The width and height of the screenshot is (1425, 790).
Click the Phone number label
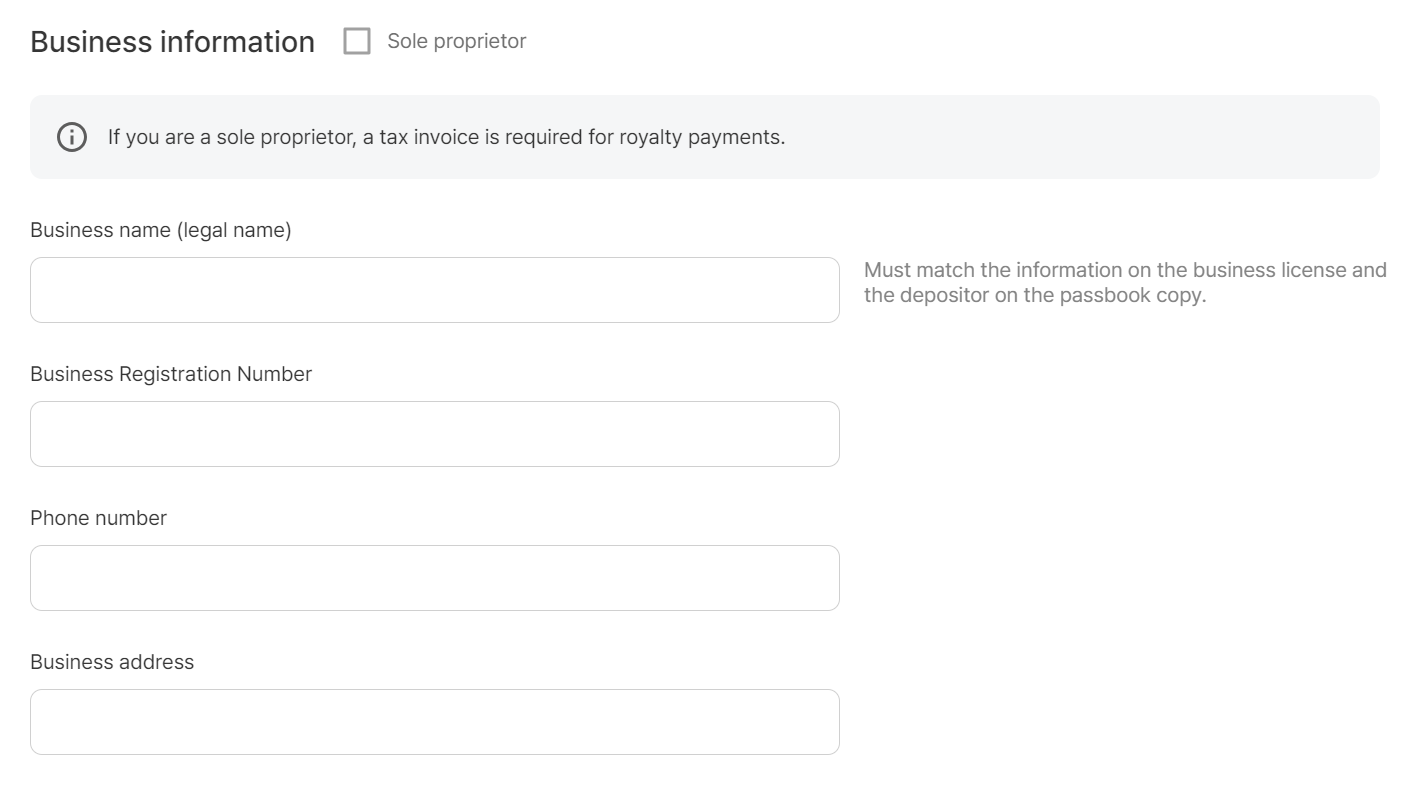[97, 517]
